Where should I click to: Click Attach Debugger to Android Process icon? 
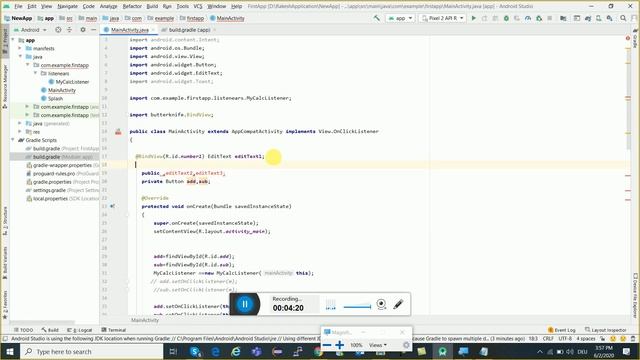(539, 18)
